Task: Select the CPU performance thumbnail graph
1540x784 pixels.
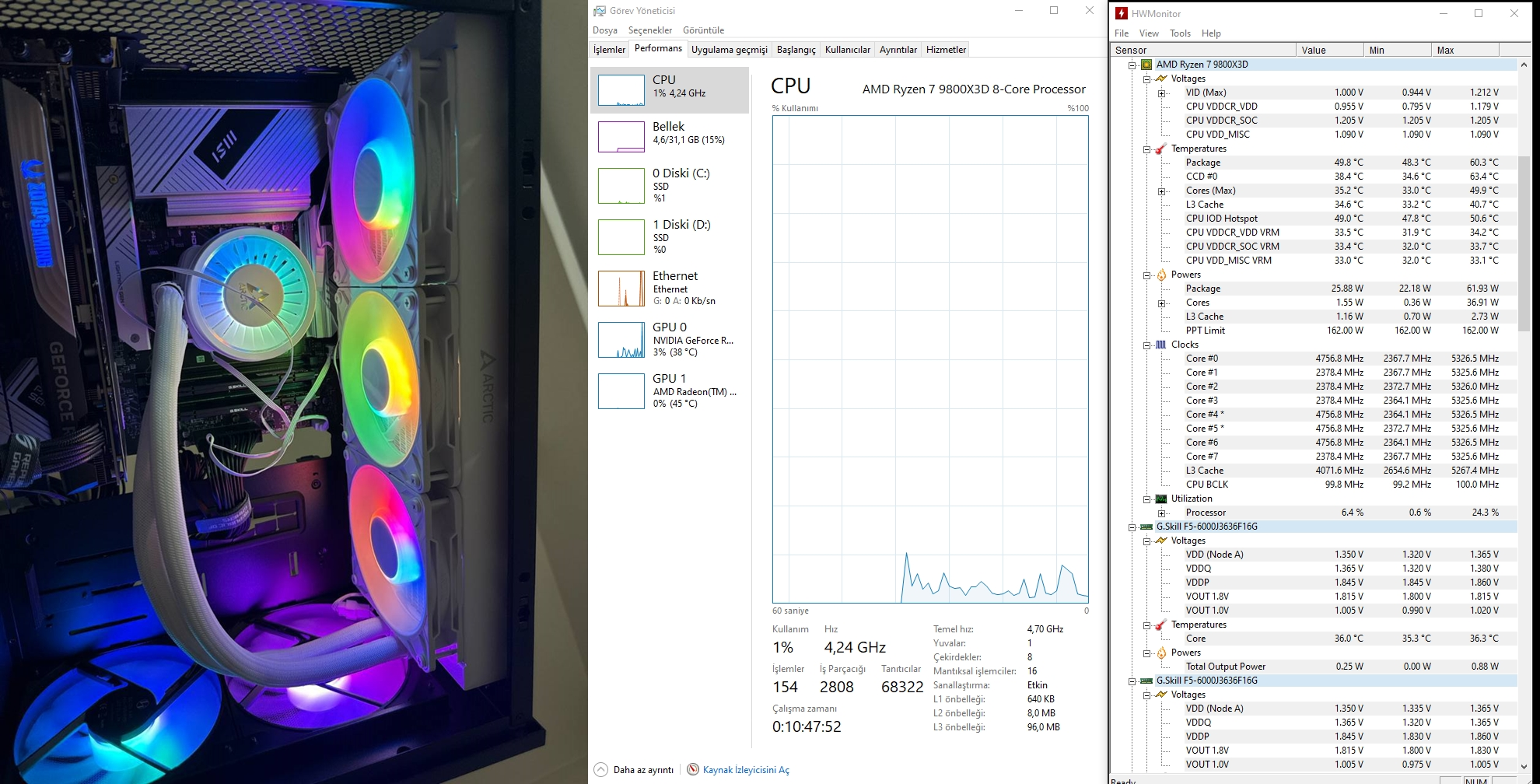Action: (621, 90)
